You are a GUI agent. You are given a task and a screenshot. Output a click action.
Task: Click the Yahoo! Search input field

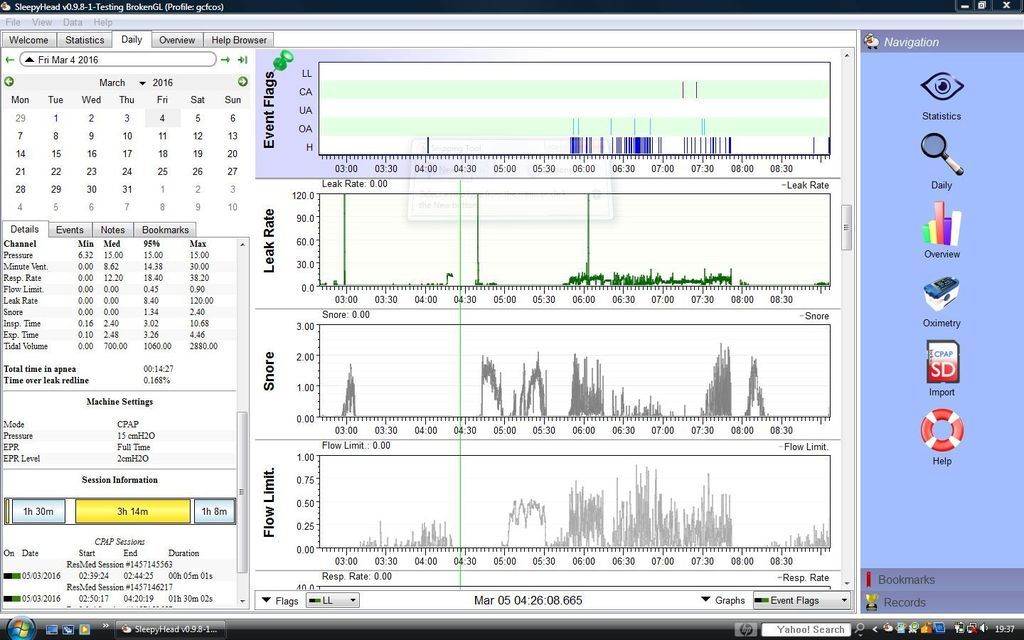(807, 630)
